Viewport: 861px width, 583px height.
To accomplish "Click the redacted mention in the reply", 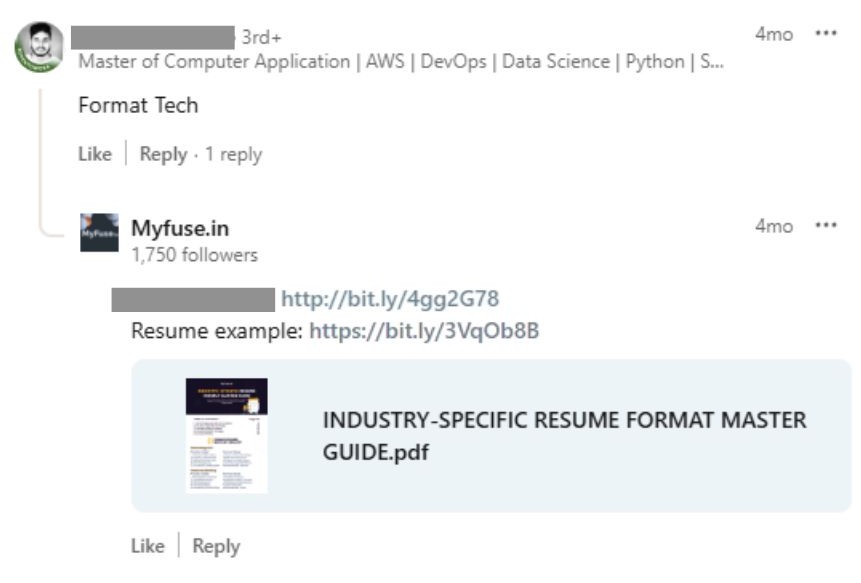I will click(x=193, y=300).
